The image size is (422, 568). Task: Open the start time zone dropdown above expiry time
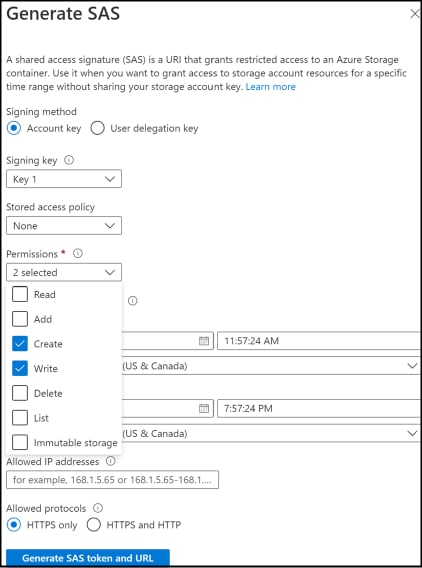[271, 366]
